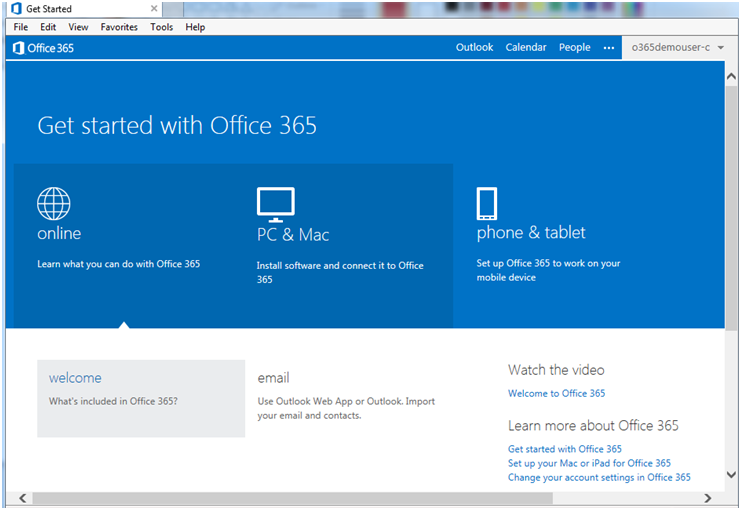Click the horizontal scrollbar right arrow
The width and height of the screenshot is (741, 510).
(x=706, y=497)
